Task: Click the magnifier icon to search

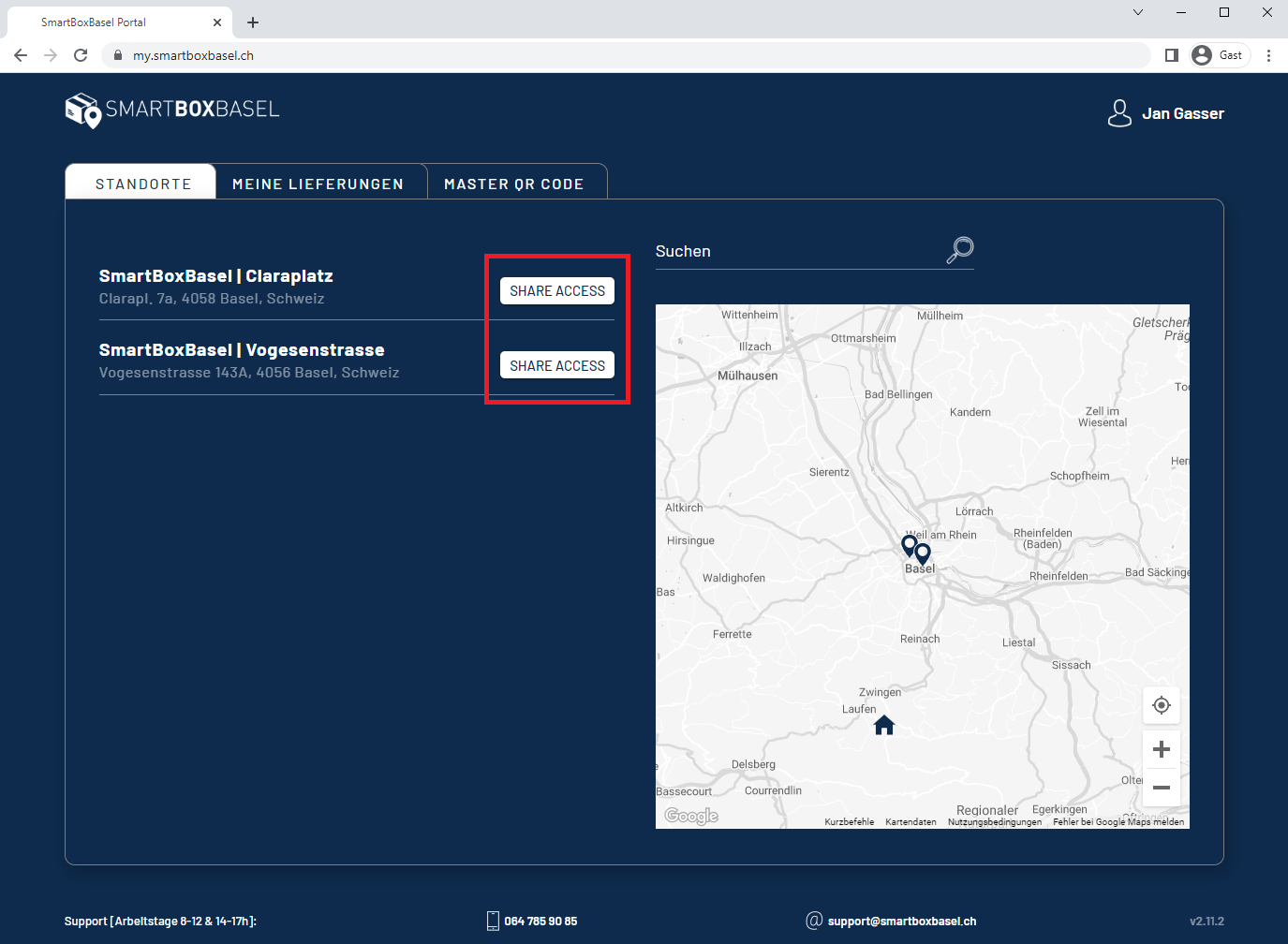Action: click(958, 249)
